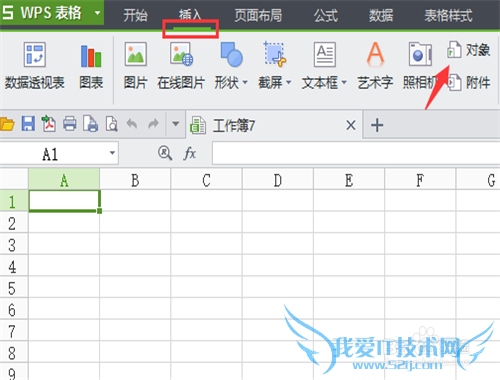Expand the Text Box (文本框) dropdown arrow
Viewport: 500px width, 380px height.
(344, 82)
